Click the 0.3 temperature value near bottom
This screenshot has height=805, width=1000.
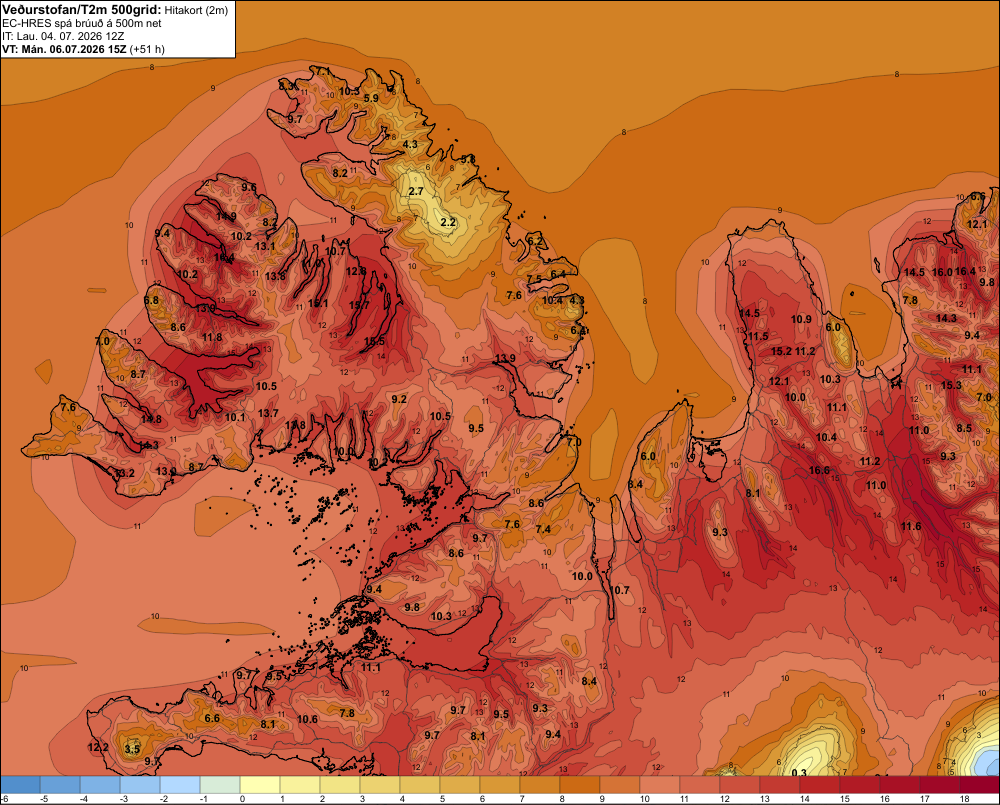pyautogui.click(x=798, y=772)
